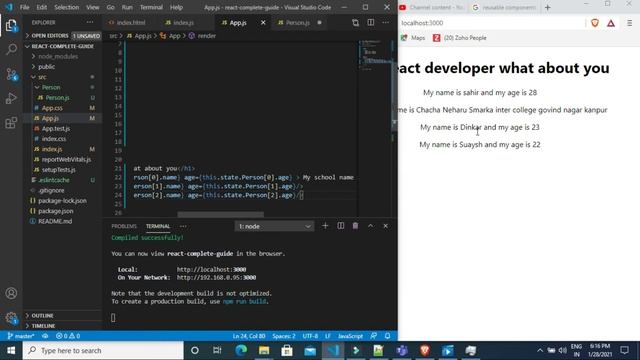Click the Maps bookmark in browser

coord(413,38)
